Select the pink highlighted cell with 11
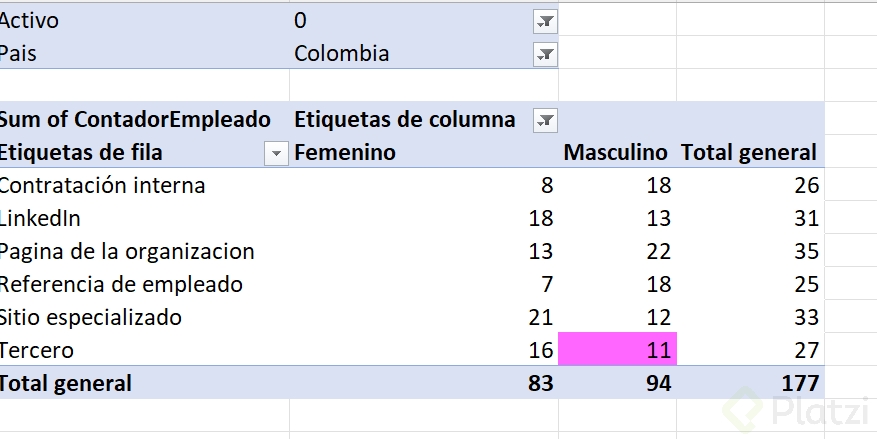This screenshot has height=439, width=877. 617,350
